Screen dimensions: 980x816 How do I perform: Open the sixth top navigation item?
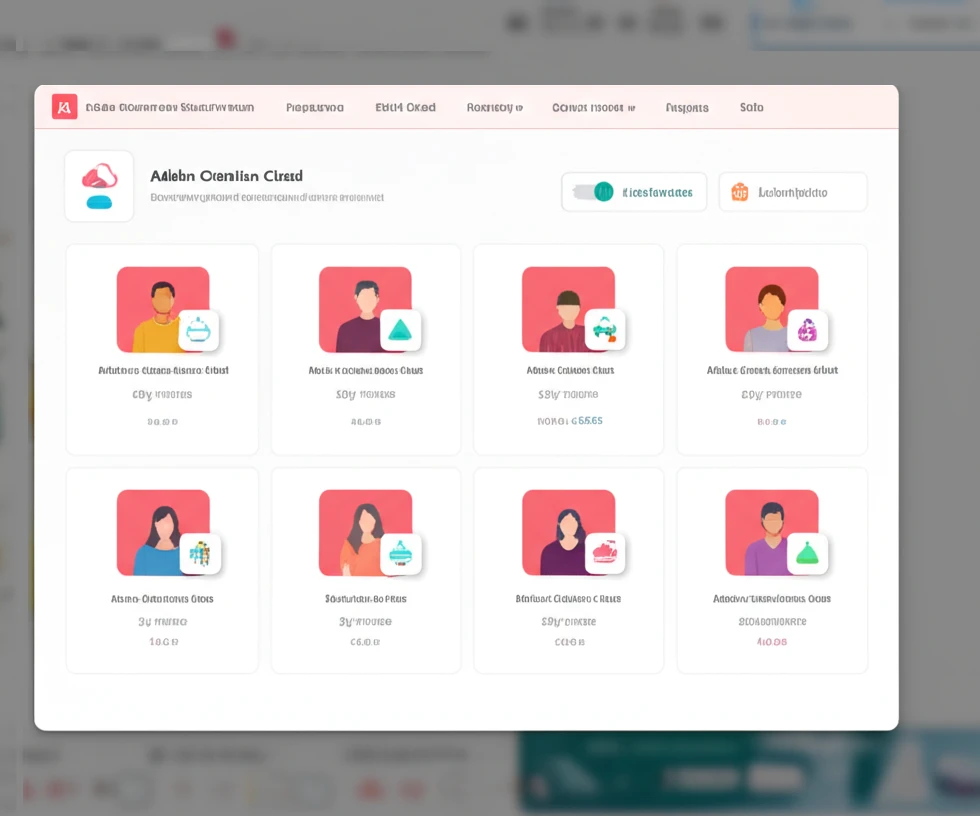coord(687,107)
